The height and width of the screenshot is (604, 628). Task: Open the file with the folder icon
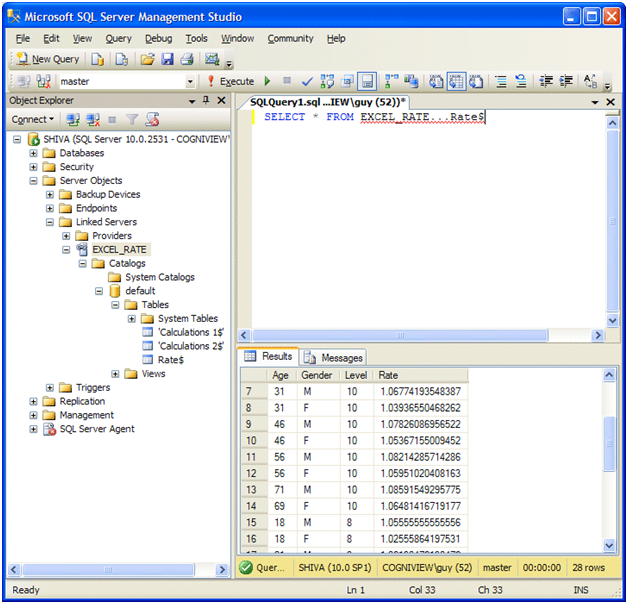pyautogui.click(x=147, y=59)
